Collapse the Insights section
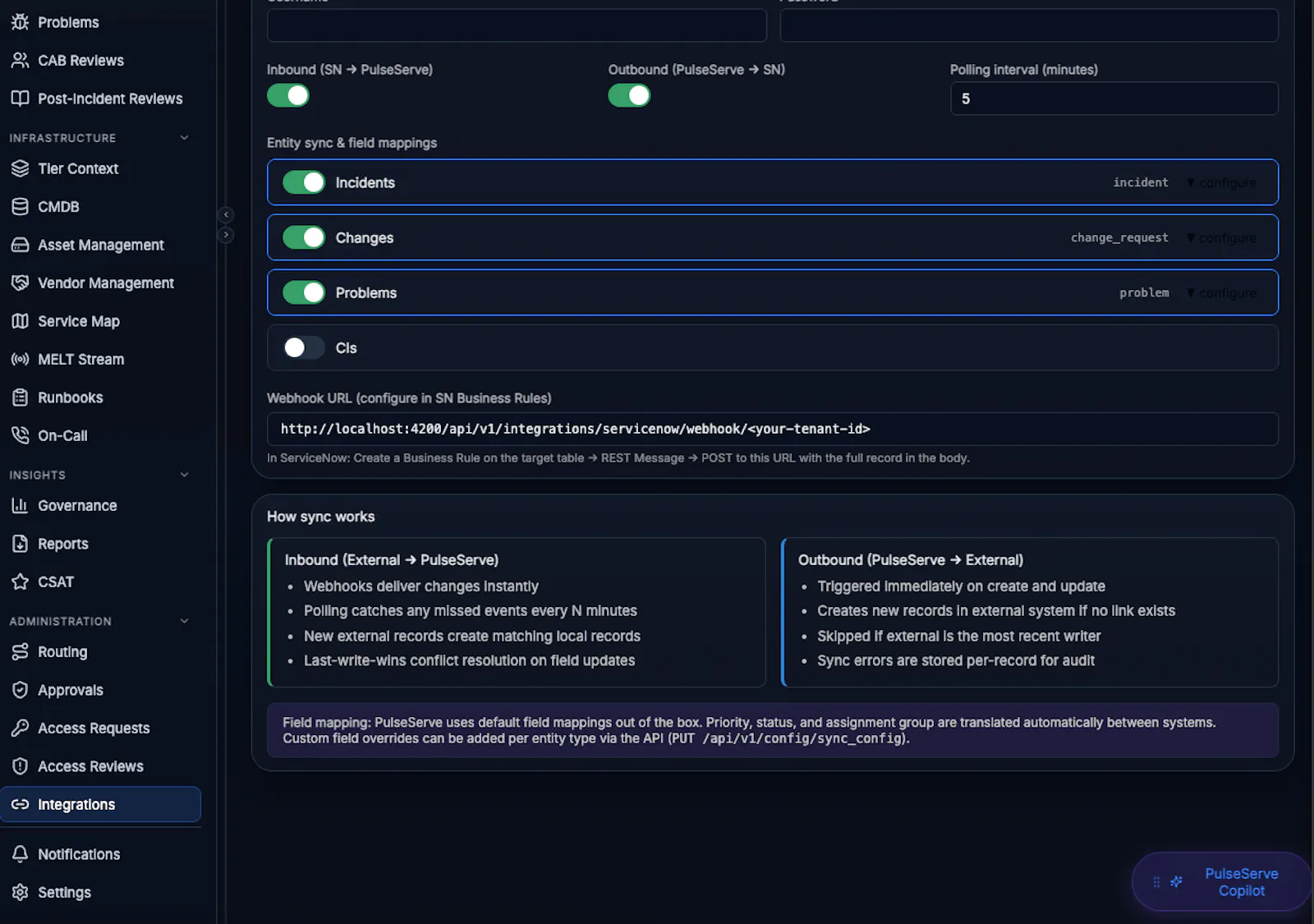Screen dimensions: 1314x924 (x=184, y=475)
